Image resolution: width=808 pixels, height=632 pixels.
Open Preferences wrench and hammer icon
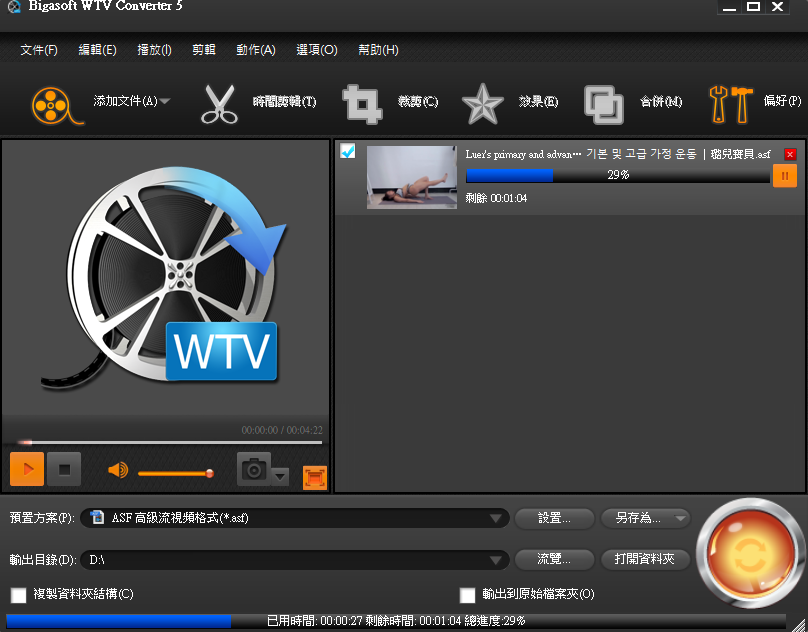[x=731, y=105]
